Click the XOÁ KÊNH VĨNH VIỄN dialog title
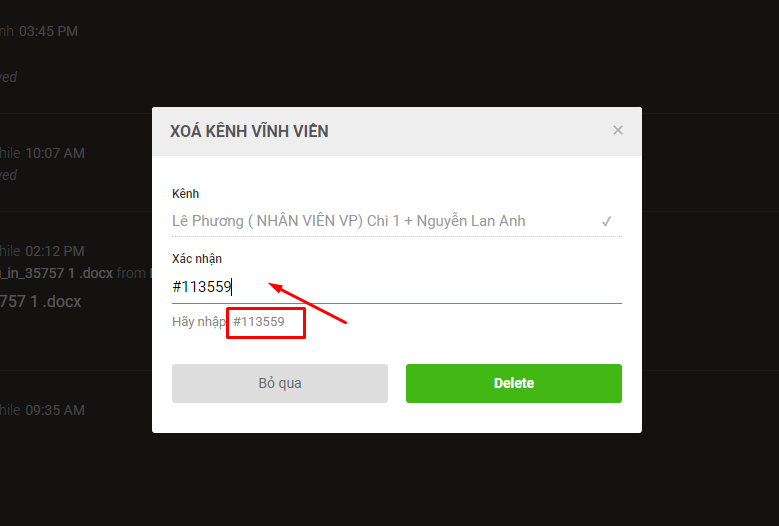The height and width of the screenshot is (526, 779). [x=249, y=131]
